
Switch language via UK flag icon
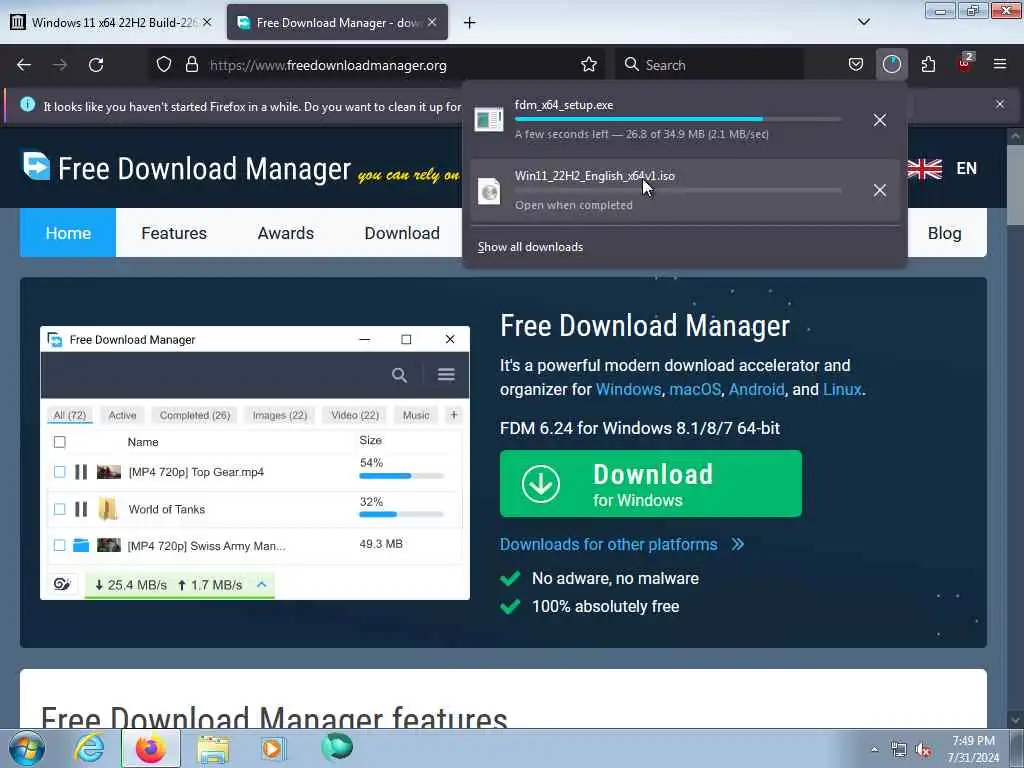pyautogui.click(x=925, y=168)
